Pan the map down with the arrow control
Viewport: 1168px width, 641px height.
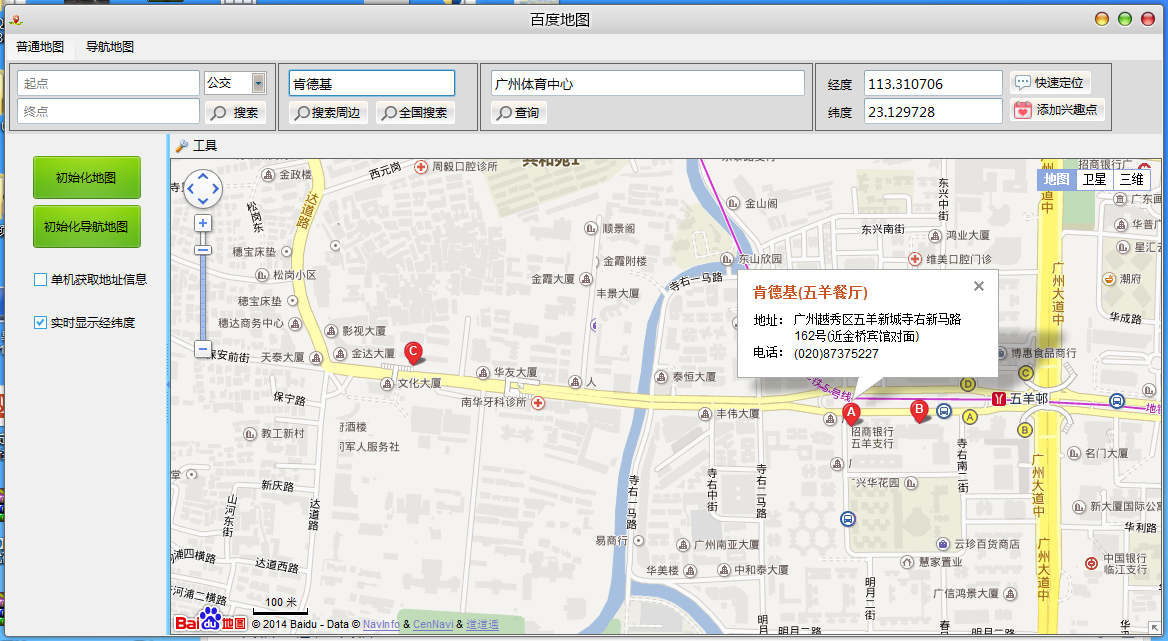point(203,202)
